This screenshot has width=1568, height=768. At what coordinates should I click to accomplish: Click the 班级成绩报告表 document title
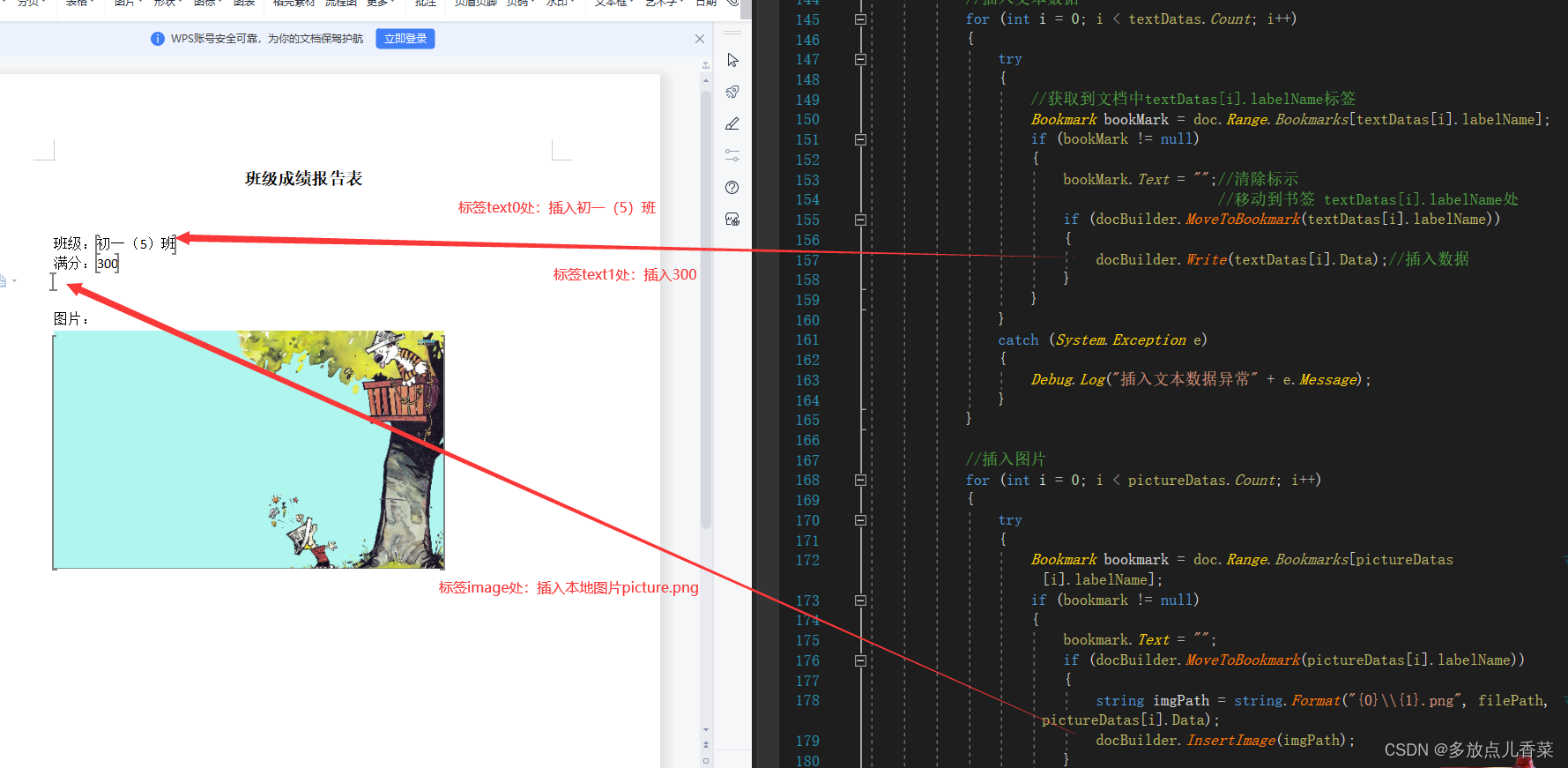(303, 179)
